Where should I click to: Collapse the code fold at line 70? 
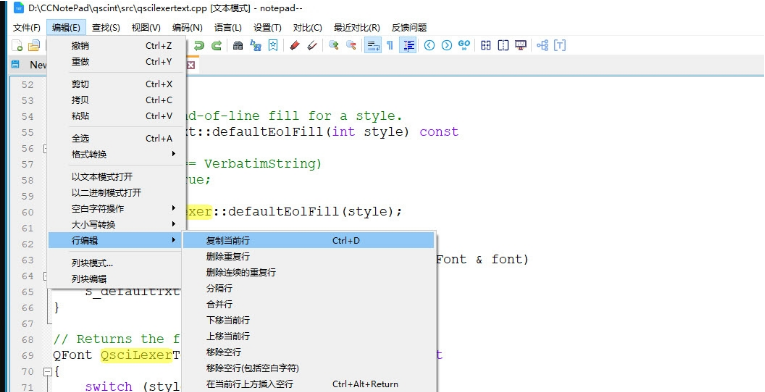tap(47, 372)
